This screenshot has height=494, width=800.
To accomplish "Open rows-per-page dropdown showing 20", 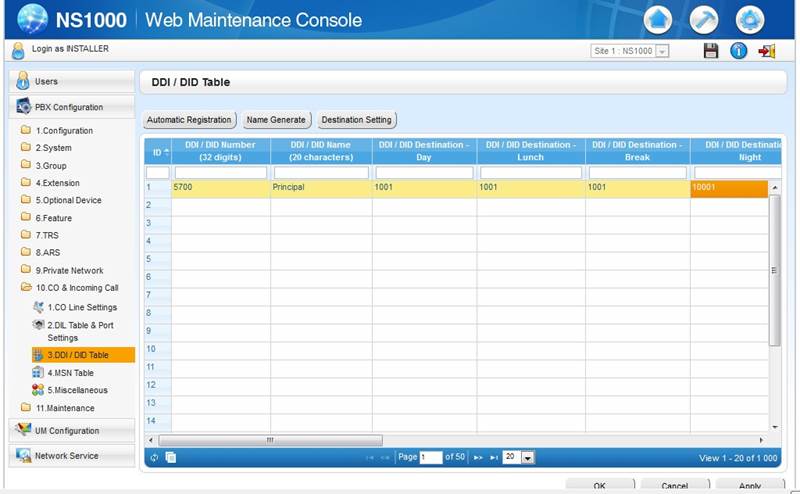I will [519, 457].
